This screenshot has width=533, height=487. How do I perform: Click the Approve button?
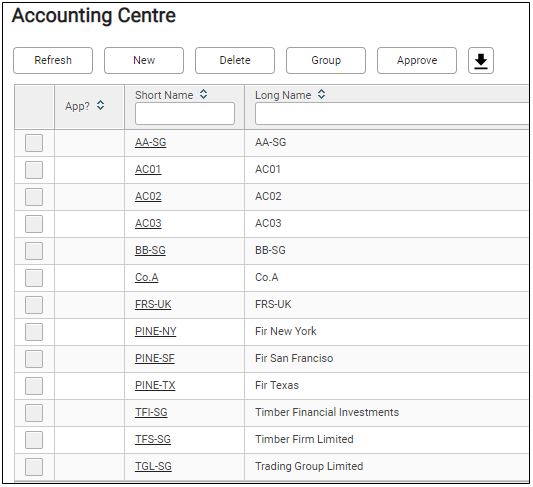click(417, 60)
